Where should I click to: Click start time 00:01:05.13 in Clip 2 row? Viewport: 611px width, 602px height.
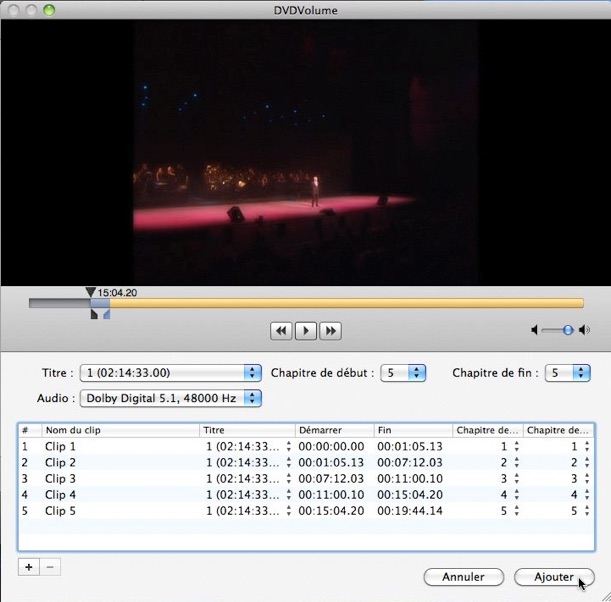tap(331, 463)
